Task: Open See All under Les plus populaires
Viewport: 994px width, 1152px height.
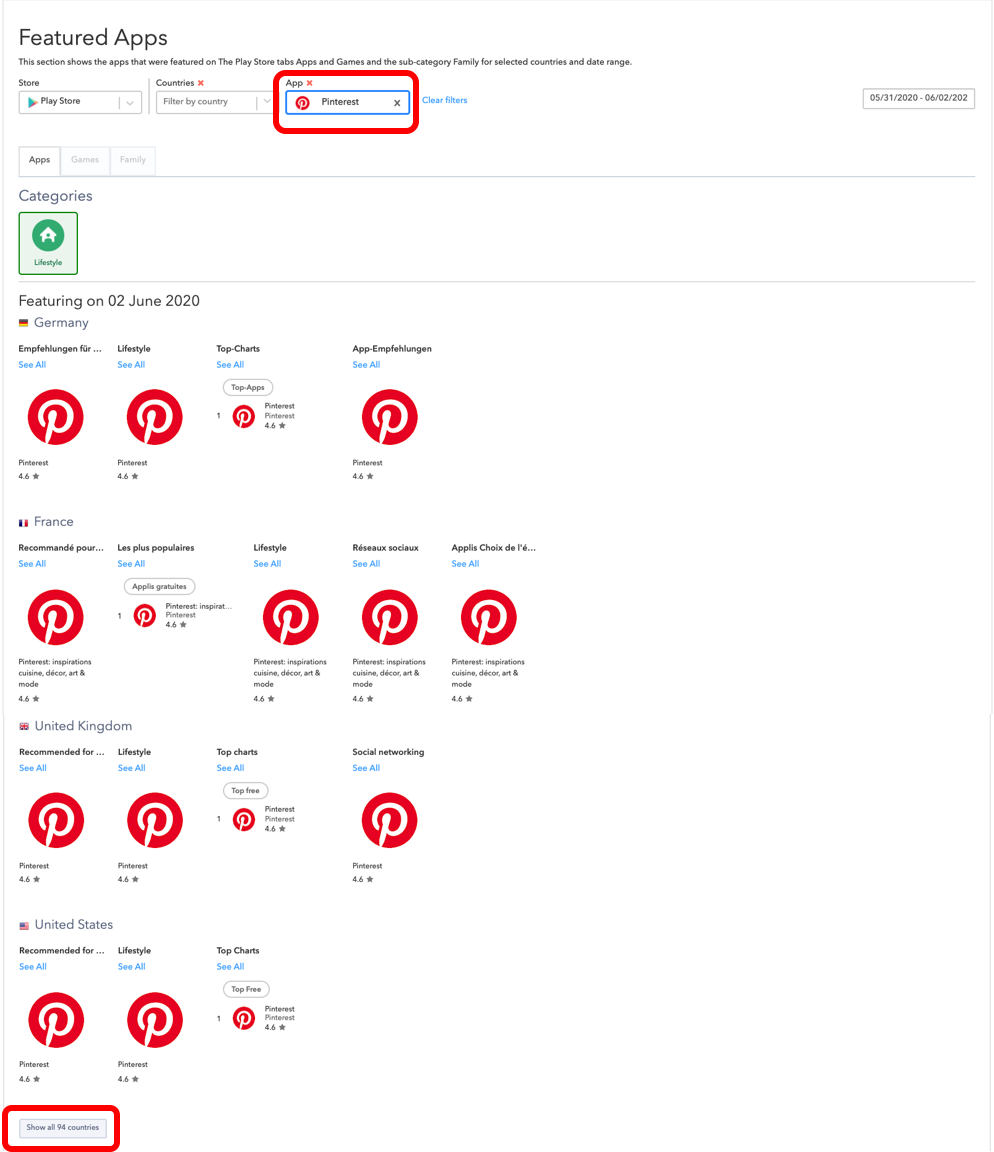Action: (131, 564)
